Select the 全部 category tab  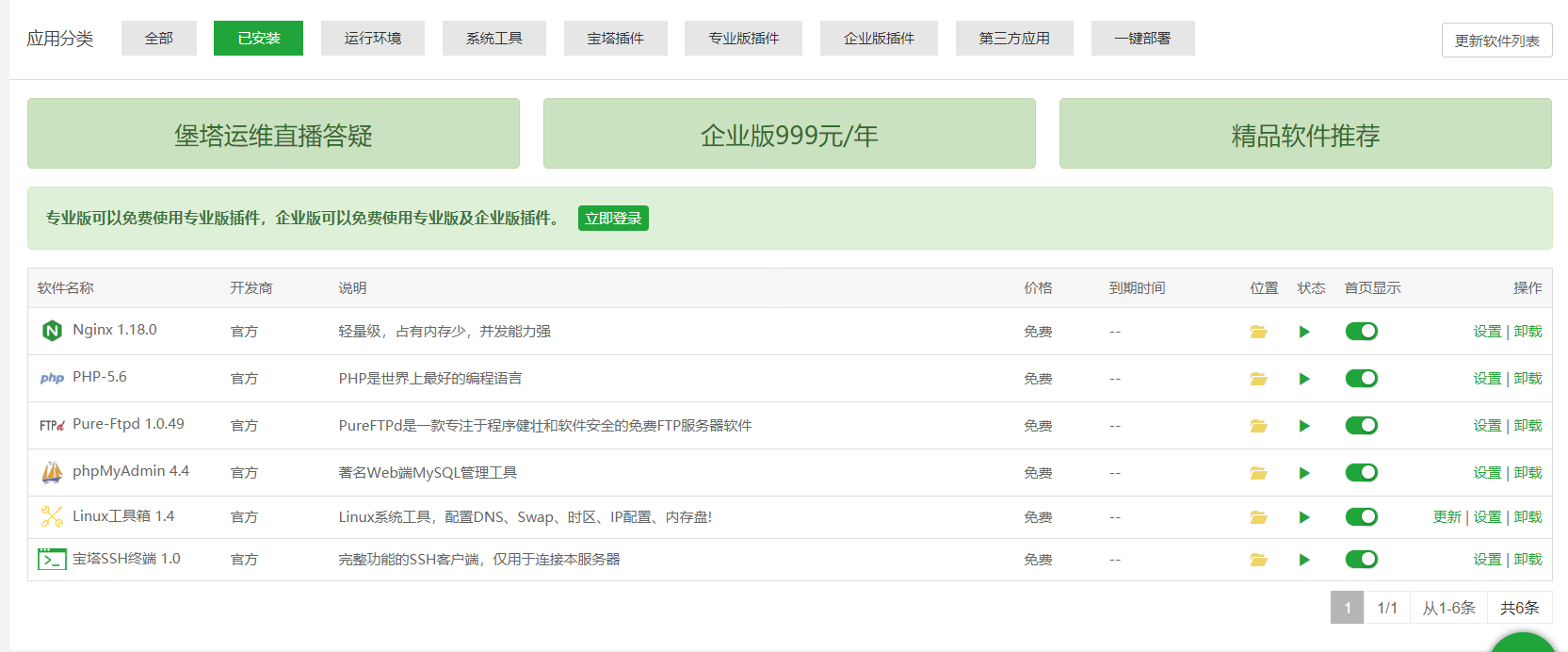(159, 38)
